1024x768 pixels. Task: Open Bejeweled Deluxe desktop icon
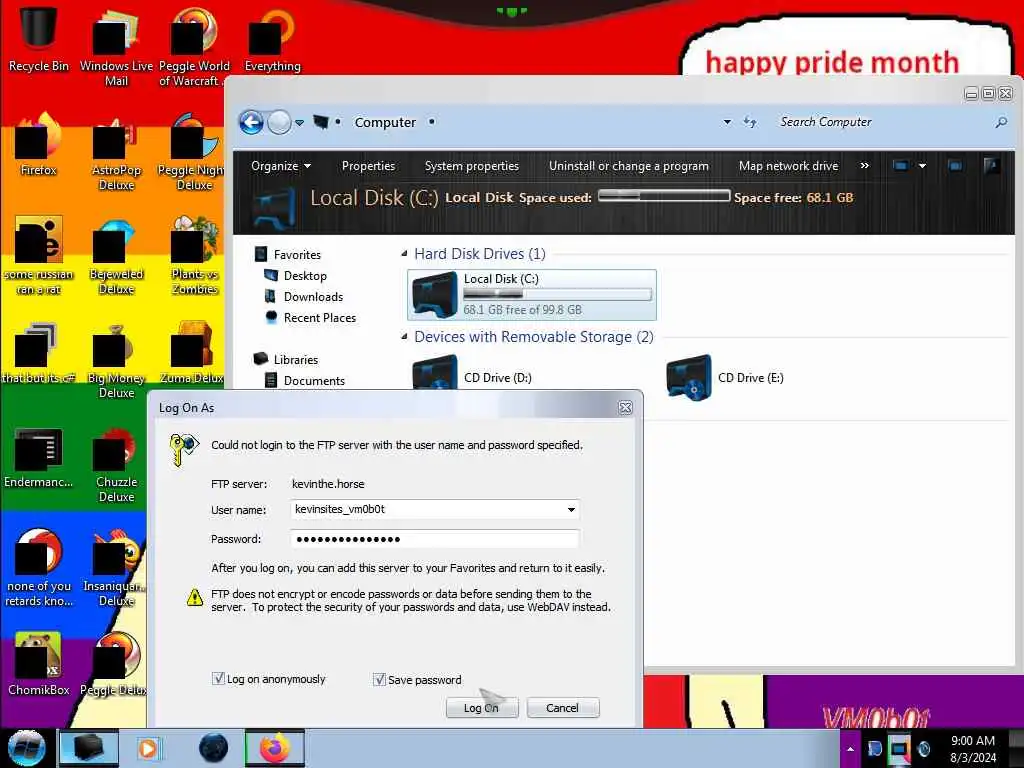(116, 256)
